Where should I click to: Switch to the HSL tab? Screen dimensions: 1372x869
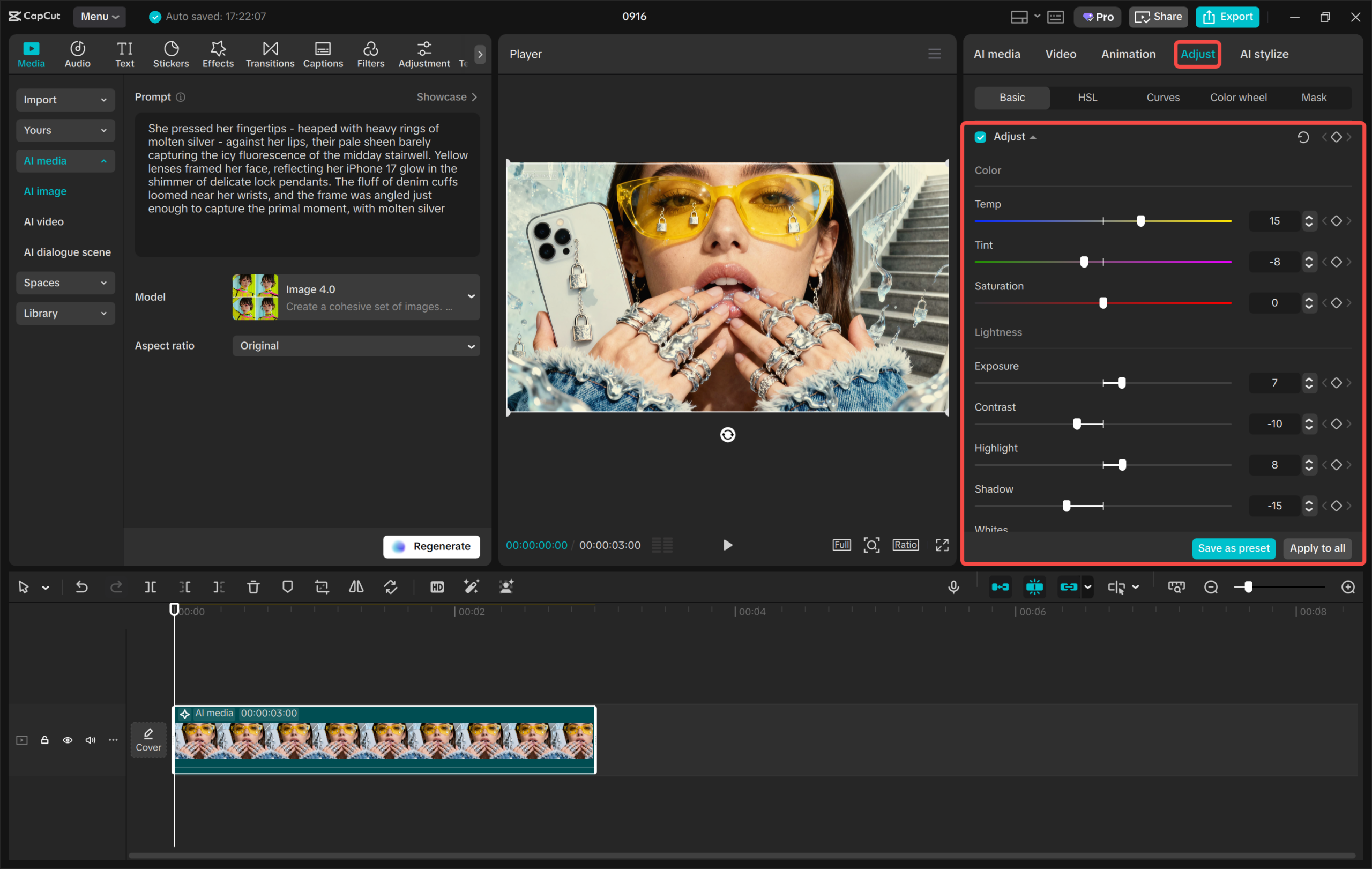point(1087,98)
